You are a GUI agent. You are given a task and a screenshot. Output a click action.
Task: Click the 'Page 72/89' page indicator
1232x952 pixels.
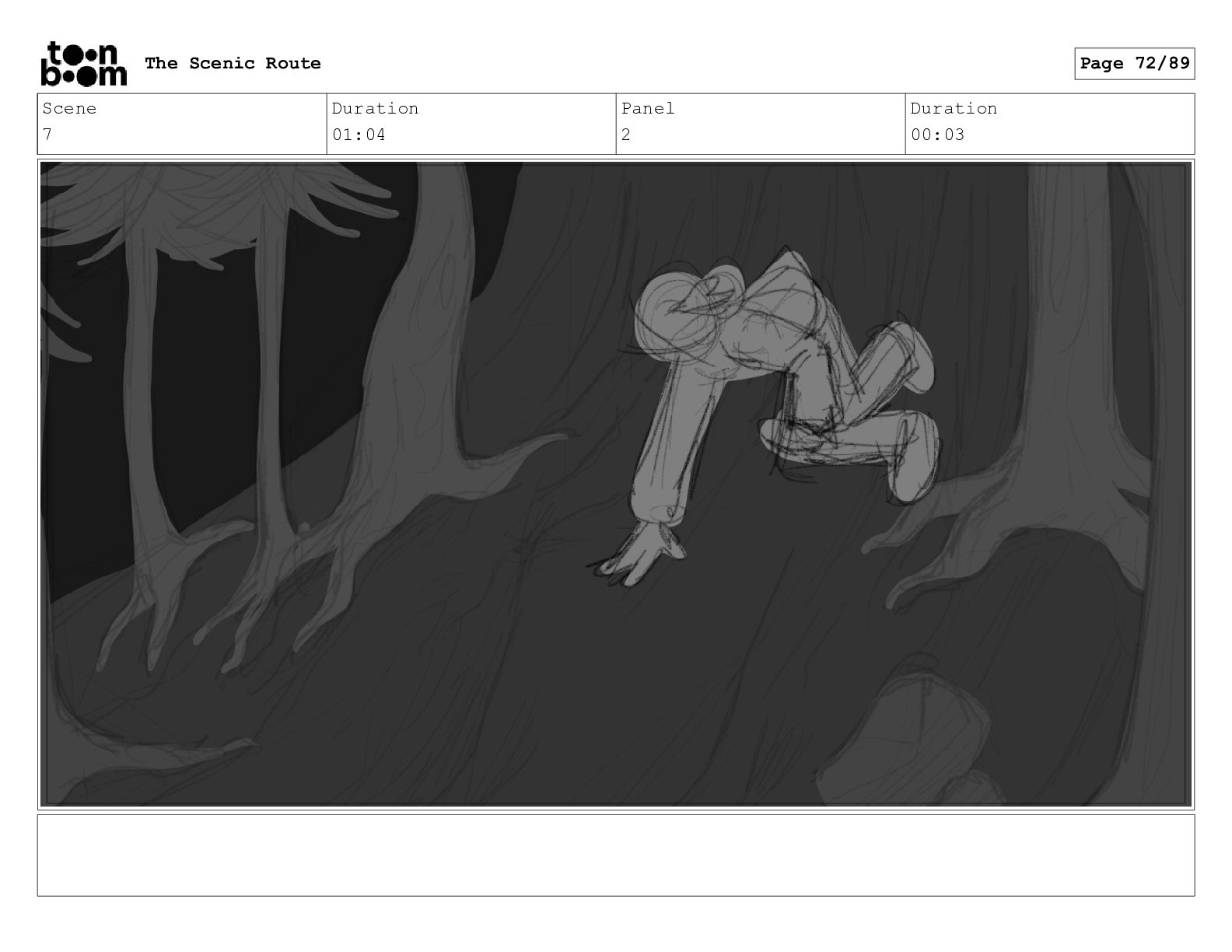[1134, 63]
